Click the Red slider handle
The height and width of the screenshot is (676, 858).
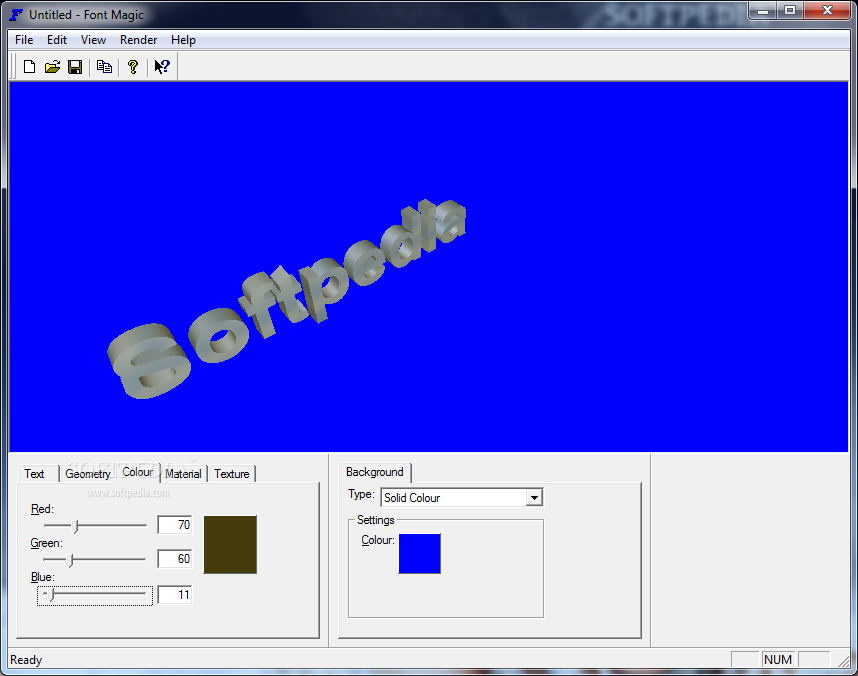click(76, 526)
